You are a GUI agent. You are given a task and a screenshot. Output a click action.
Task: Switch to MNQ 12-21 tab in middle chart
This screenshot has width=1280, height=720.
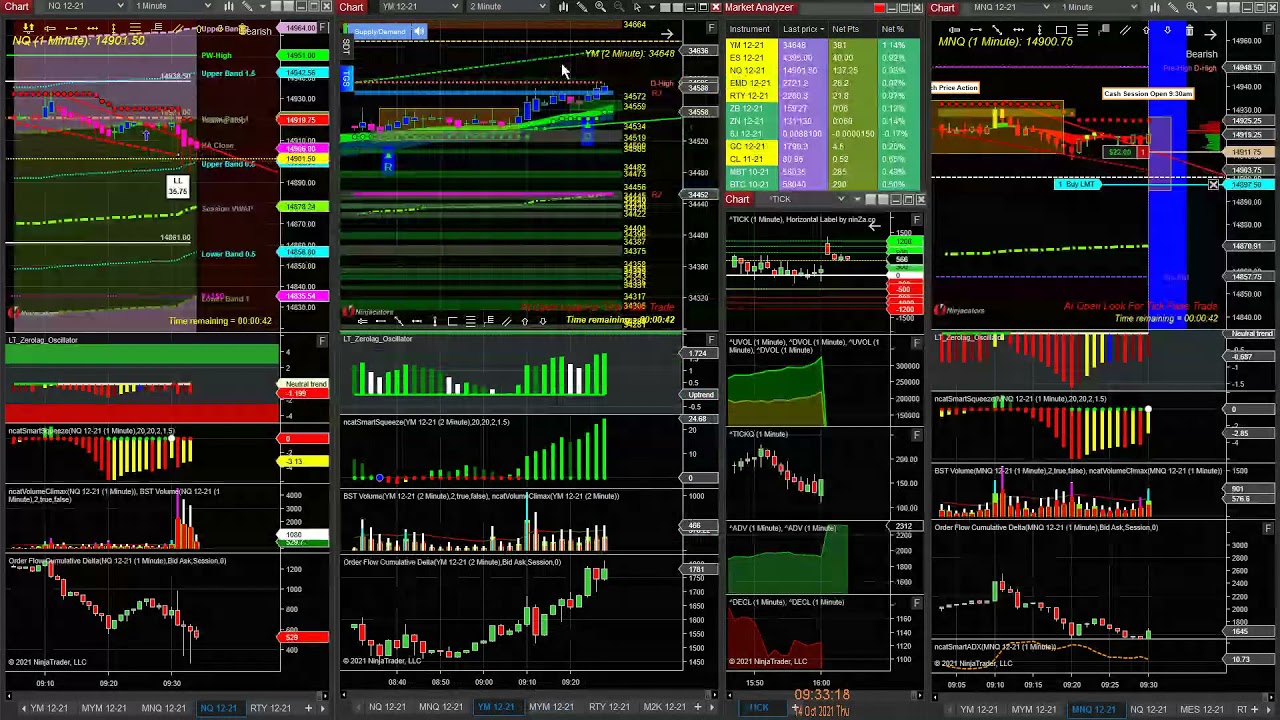pos(440,708)
